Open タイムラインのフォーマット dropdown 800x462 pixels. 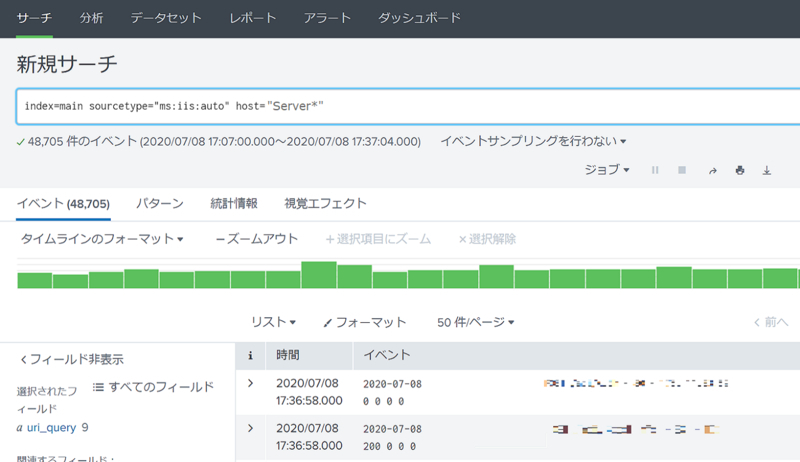click(102, 239)
